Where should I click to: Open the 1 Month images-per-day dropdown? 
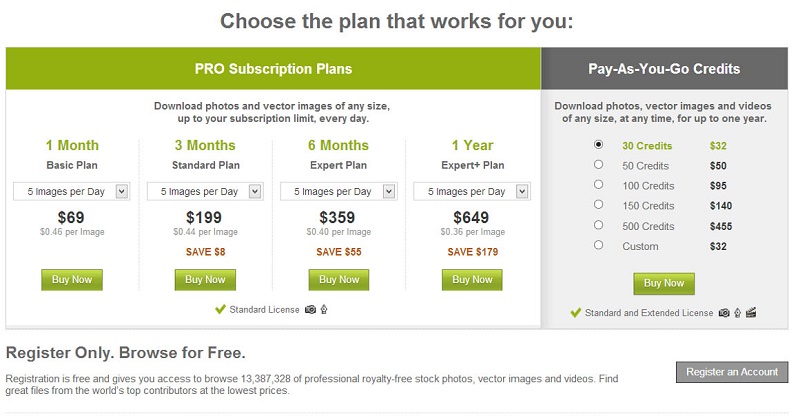coord(72,191)
